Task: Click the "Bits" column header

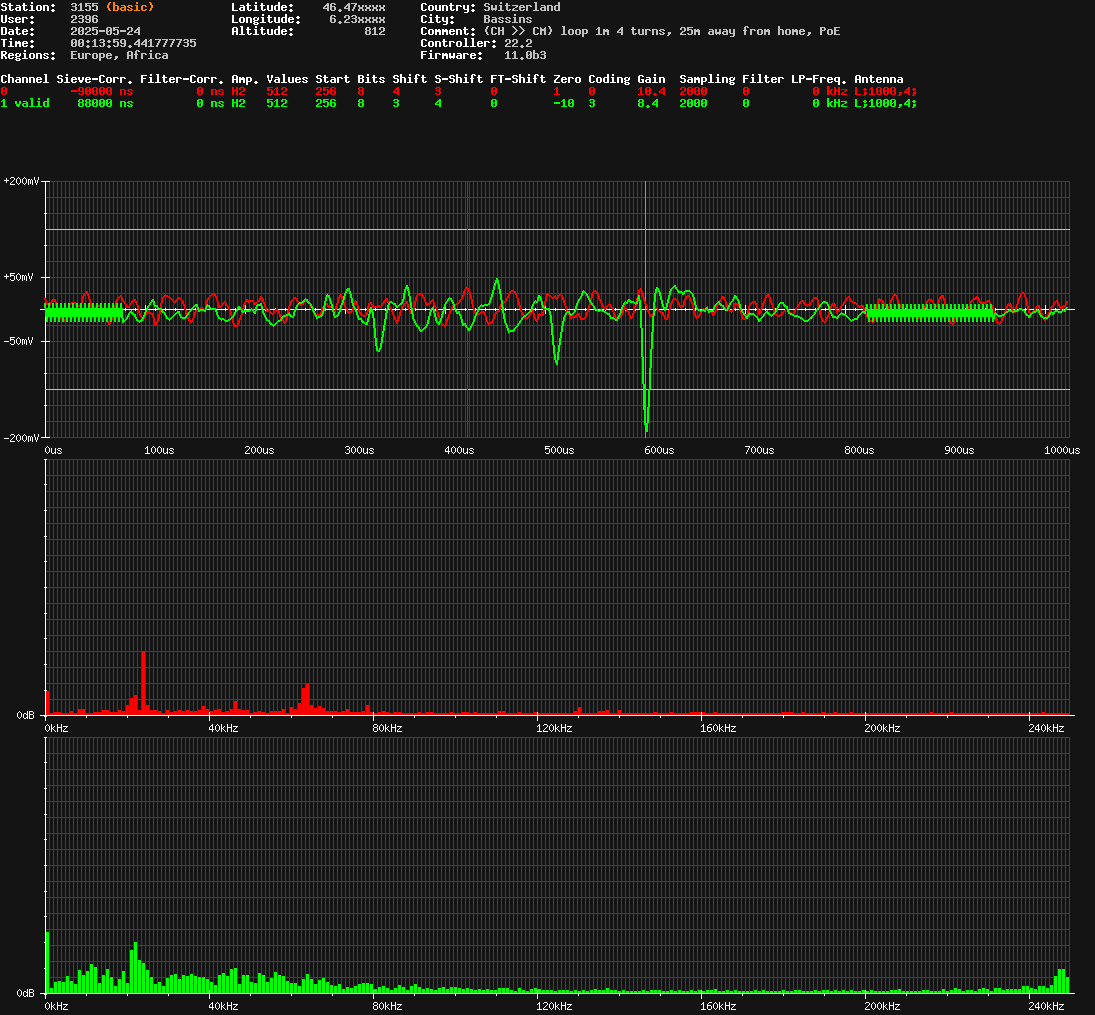Action: point(371,79)
